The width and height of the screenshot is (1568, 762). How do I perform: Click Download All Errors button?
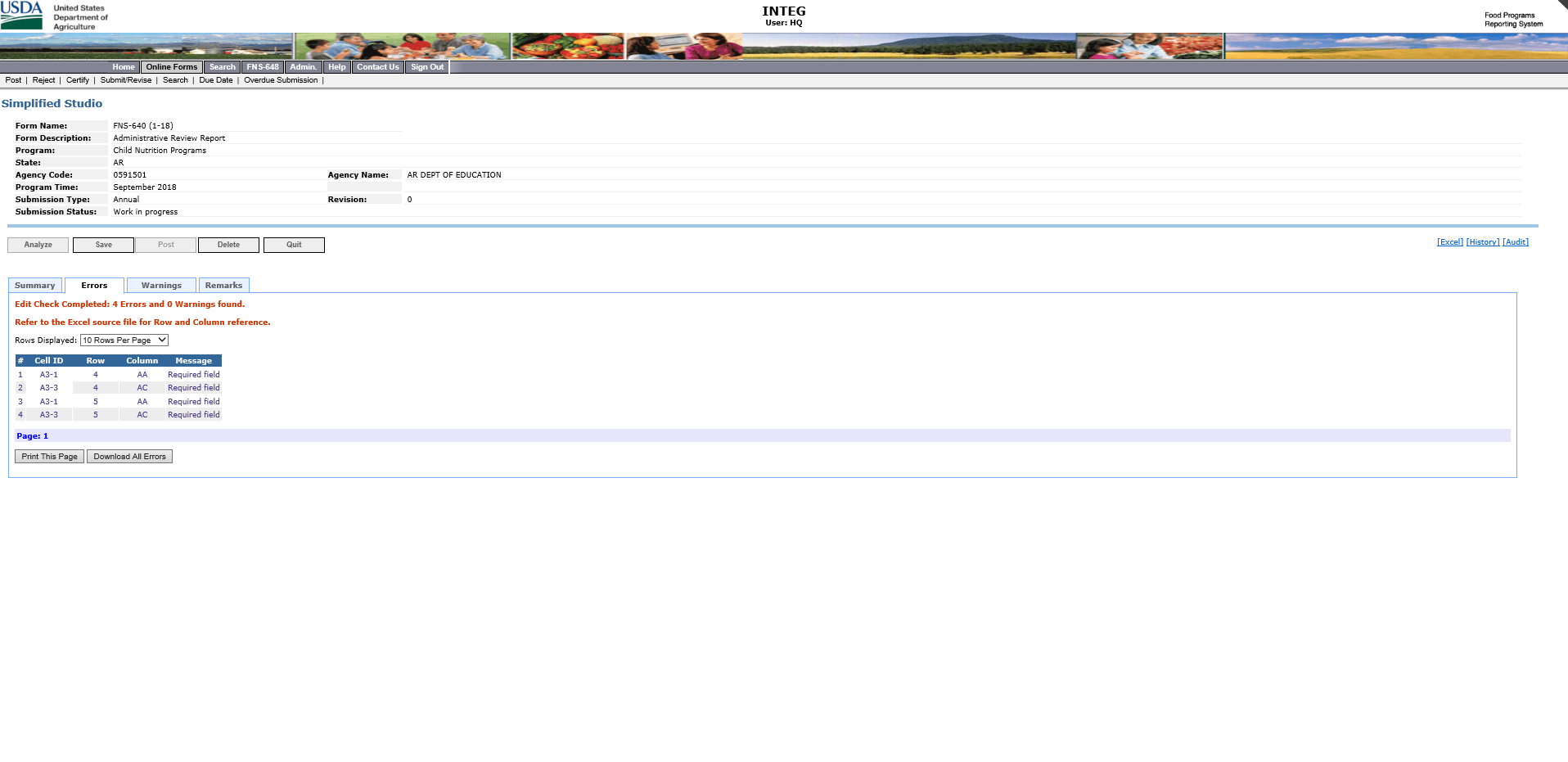(129, 457)
